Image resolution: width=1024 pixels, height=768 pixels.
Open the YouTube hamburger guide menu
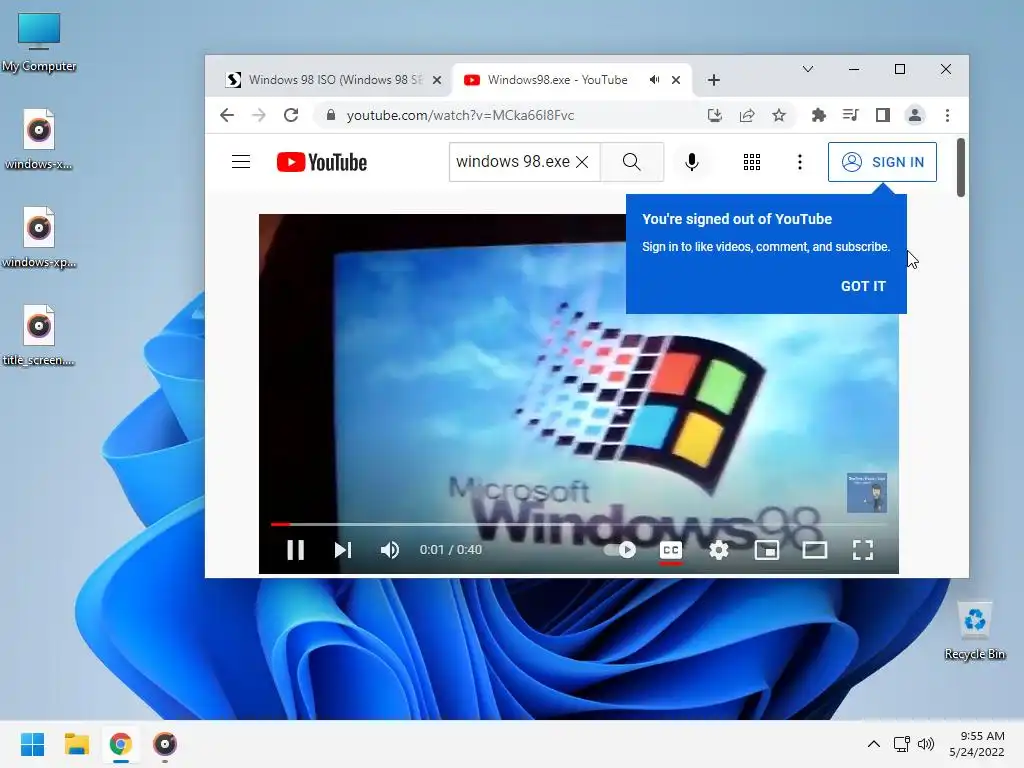tap(241, 162)
